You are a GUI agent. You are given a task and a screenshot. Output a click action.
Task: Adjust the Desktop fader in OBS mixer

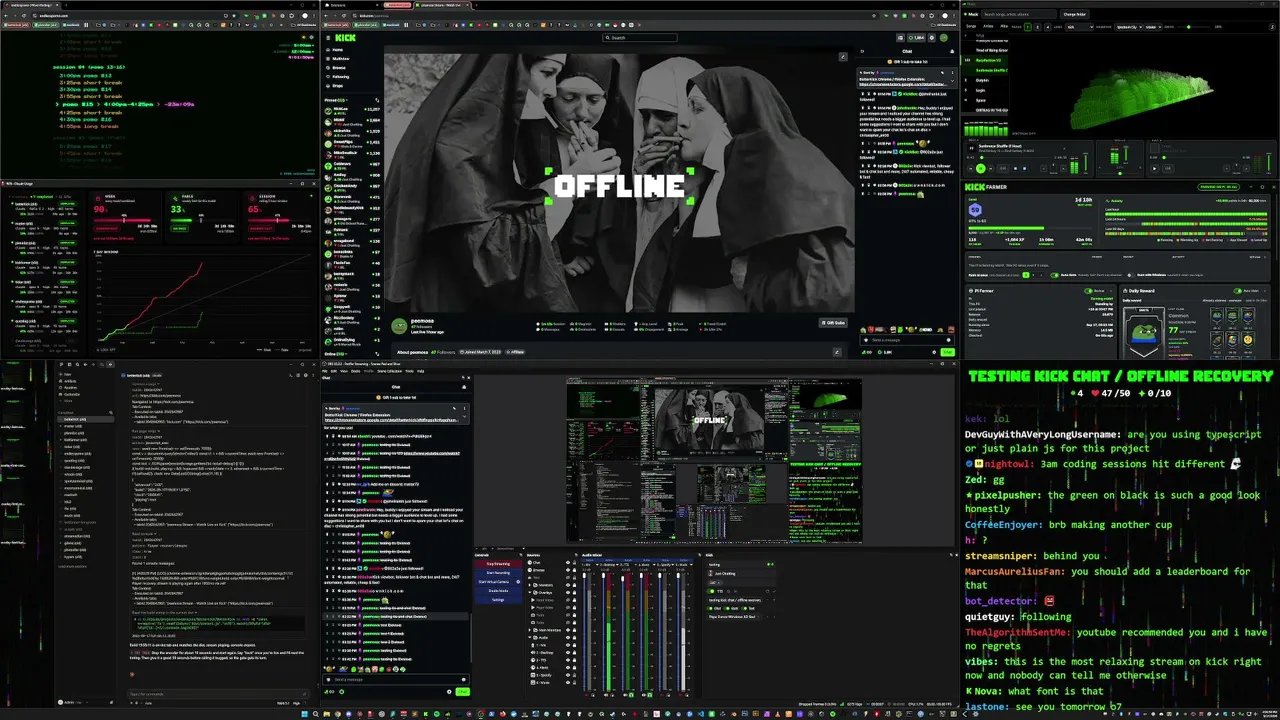pos(604,631)
